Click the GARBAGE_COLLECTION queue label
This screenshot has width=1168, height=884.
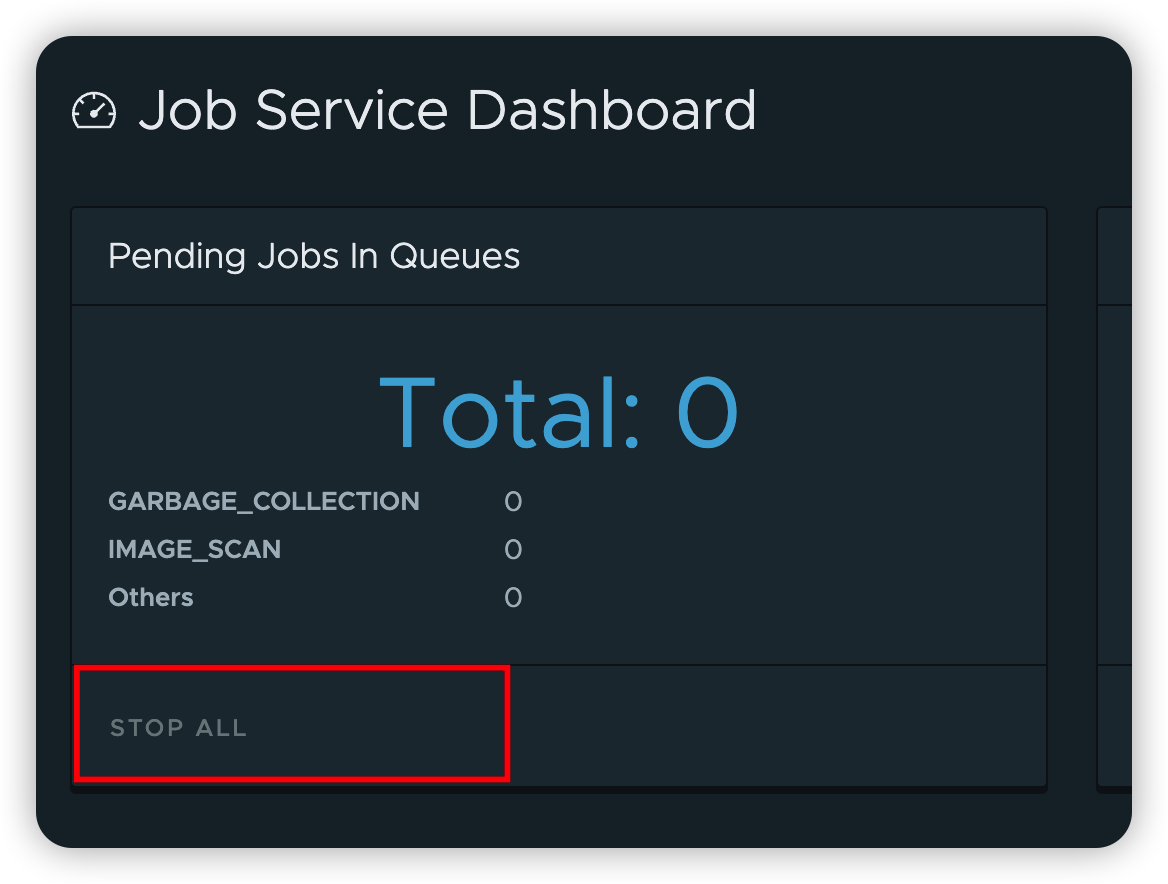tap(264, 501)
